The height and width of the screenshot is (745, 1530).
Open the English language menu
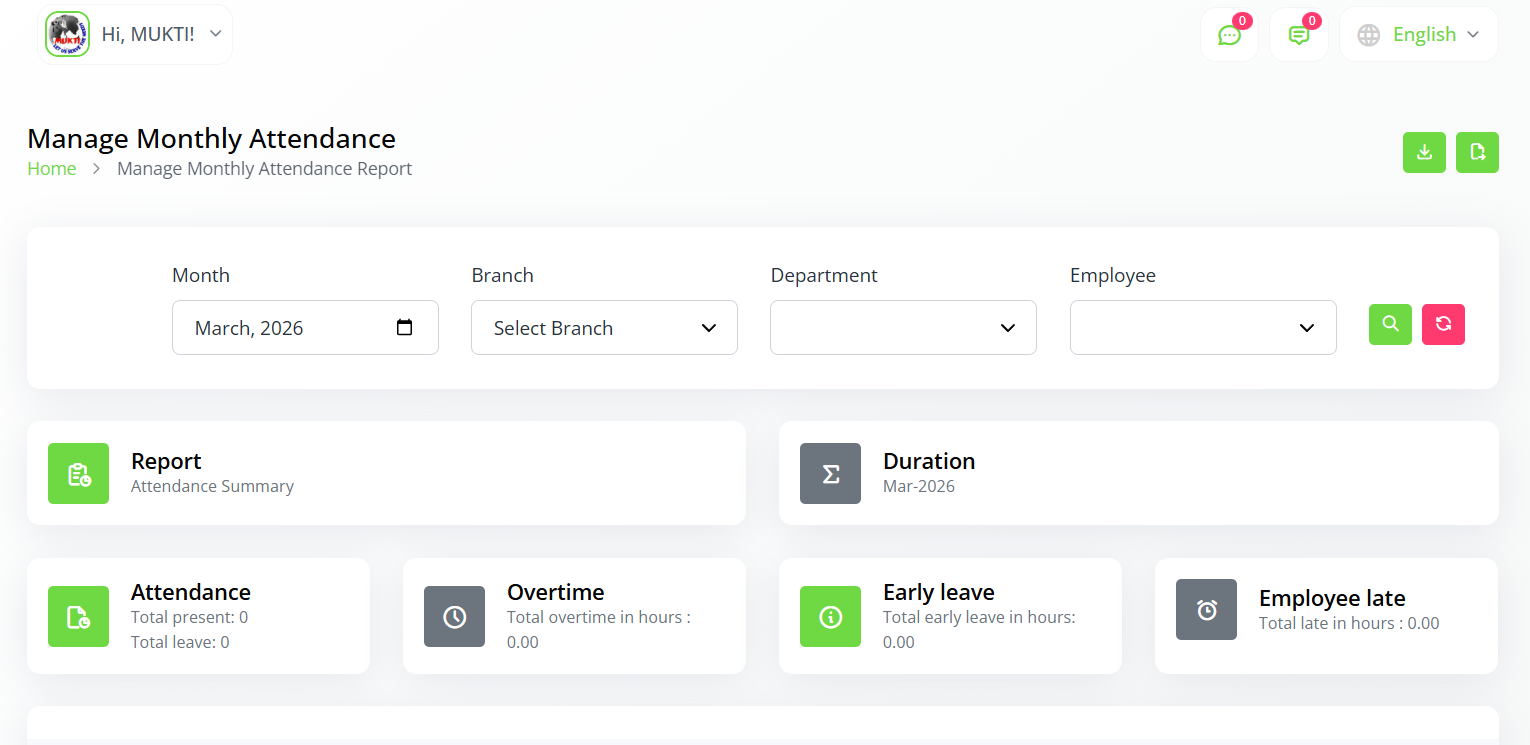1419,35
